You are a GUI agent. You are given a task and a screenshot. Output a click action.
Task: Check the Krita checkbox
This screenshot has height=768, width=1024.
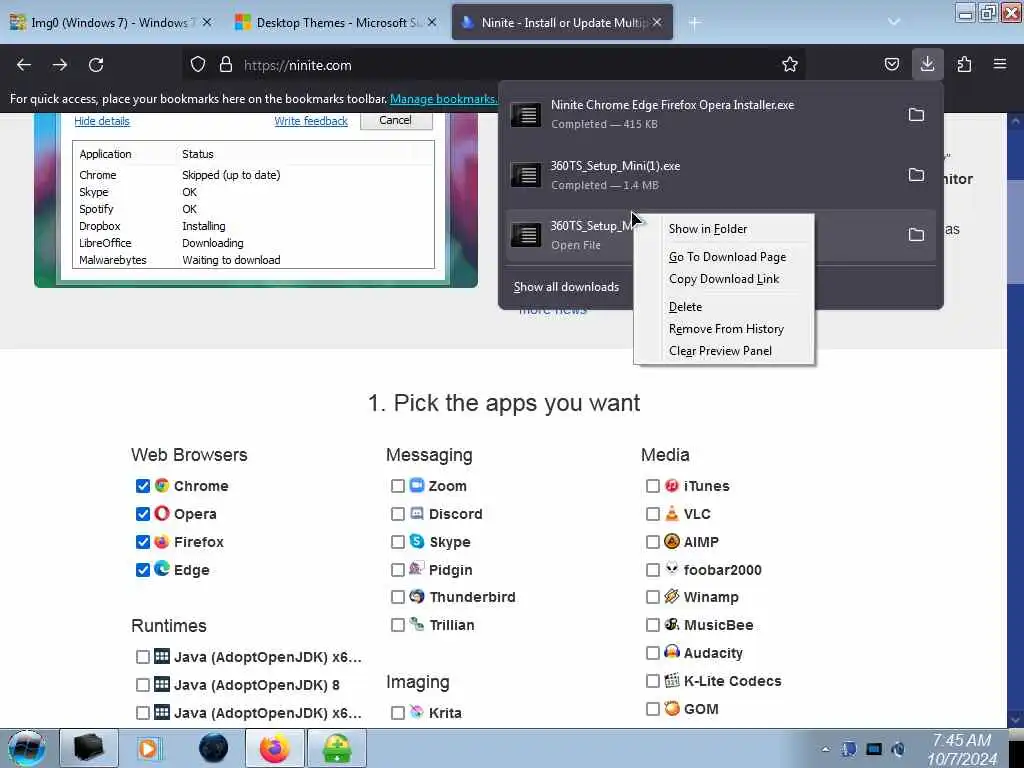tap(398, 713)
